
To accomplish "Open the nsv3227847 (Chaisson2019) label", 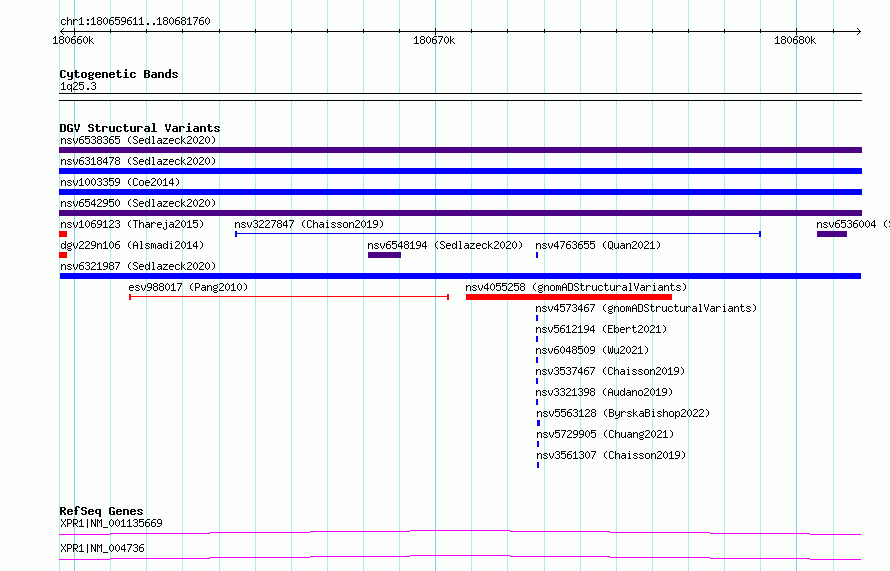I will [x=309, y=224].
